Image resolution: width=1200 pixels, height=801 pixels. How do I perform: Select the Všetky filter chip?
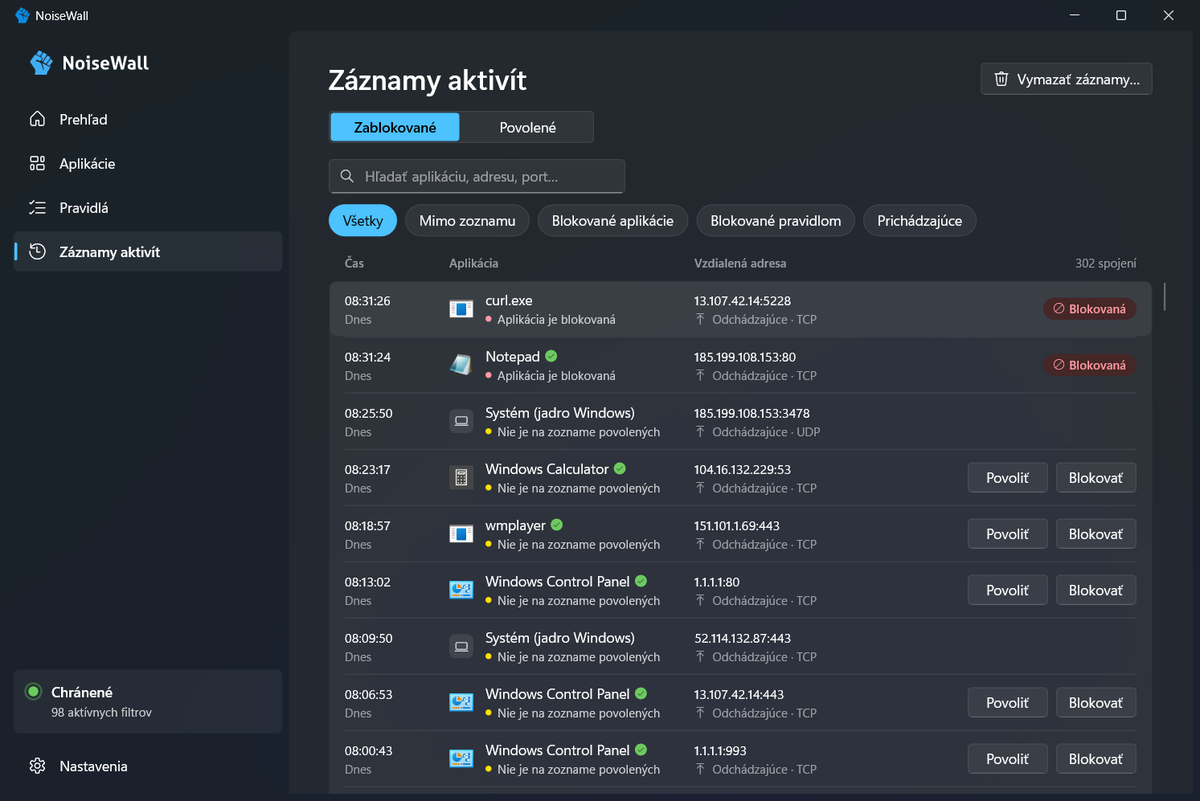tap(363, 221)
